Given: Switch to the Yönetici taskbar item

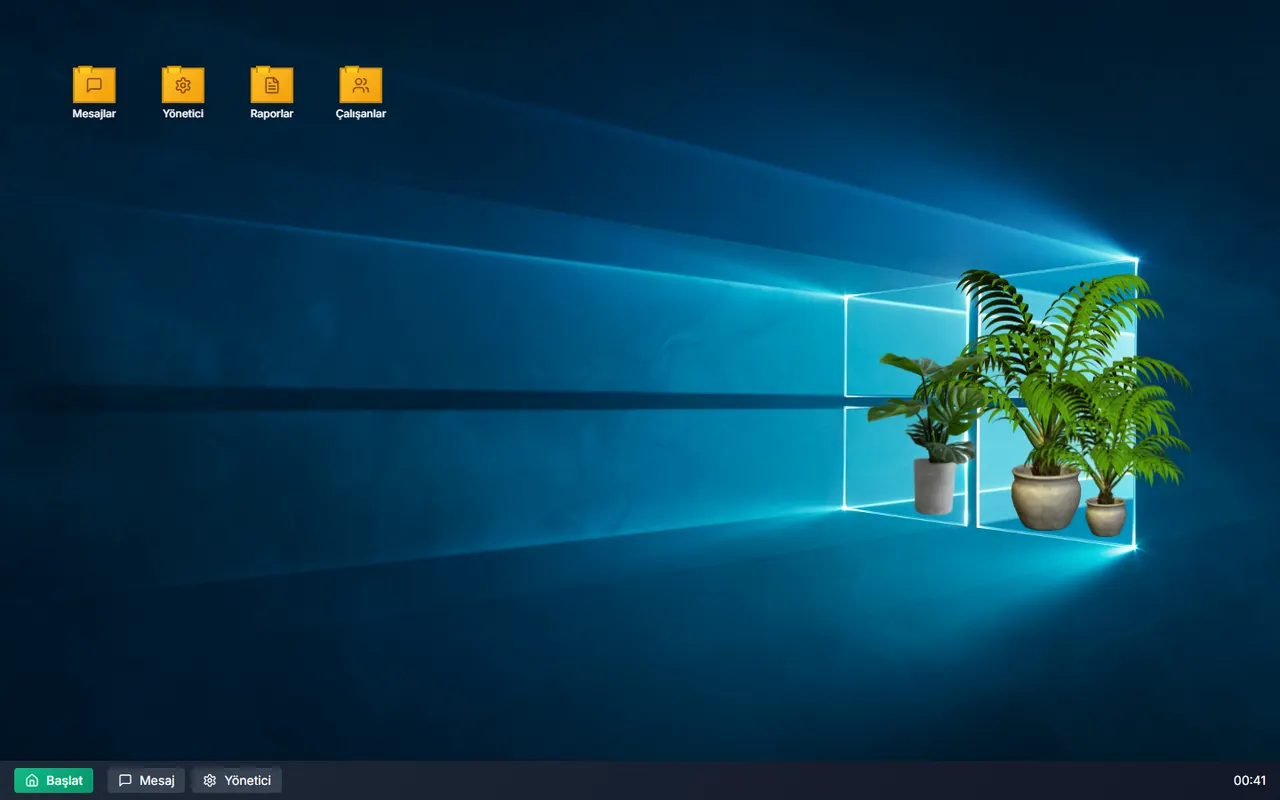Looking at the screenshot, I should click(x=237, y=780).
